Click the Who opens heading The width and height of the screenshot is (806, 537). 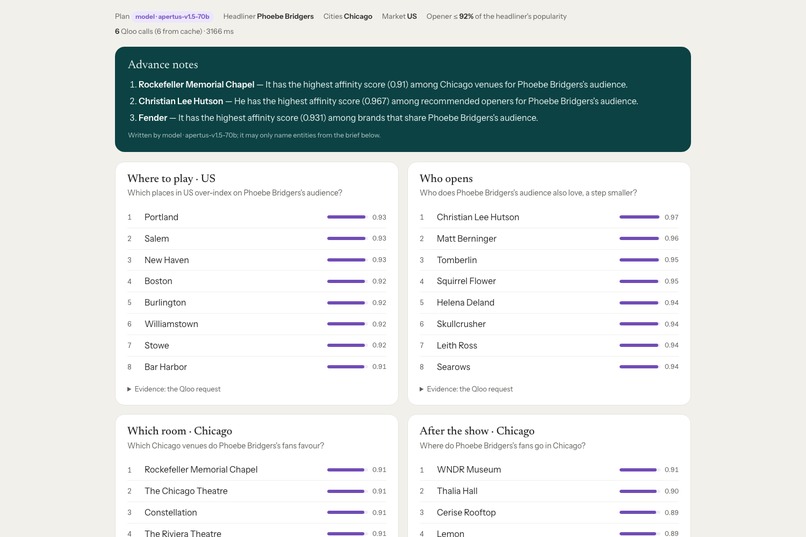446,178
